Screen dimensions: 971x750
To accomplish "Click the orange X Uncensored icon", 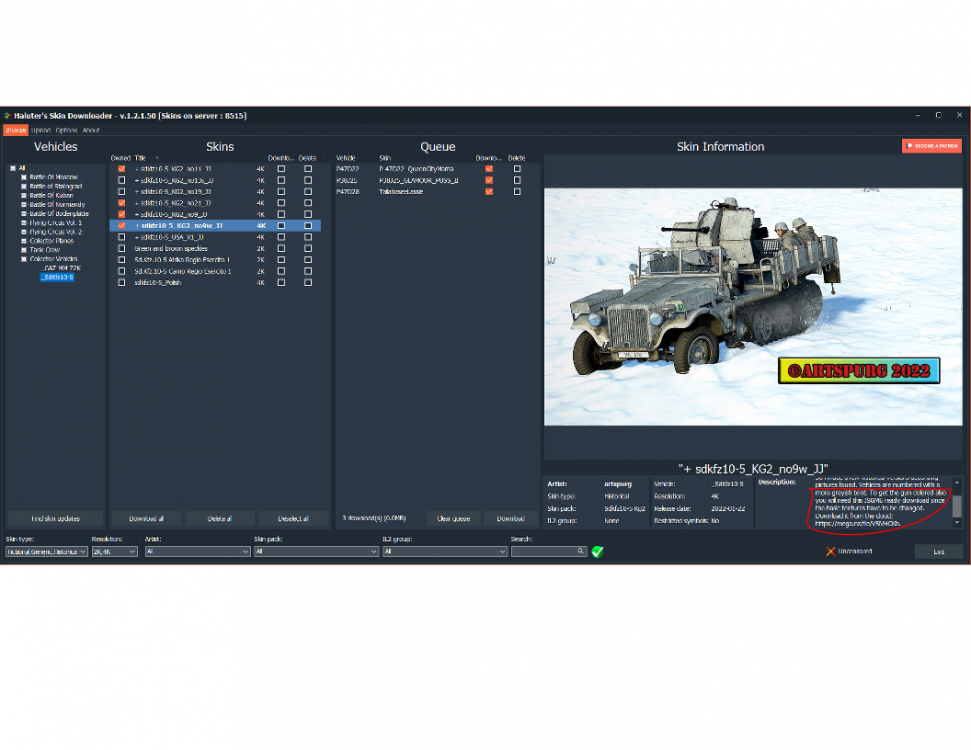I will pos(830,551).
